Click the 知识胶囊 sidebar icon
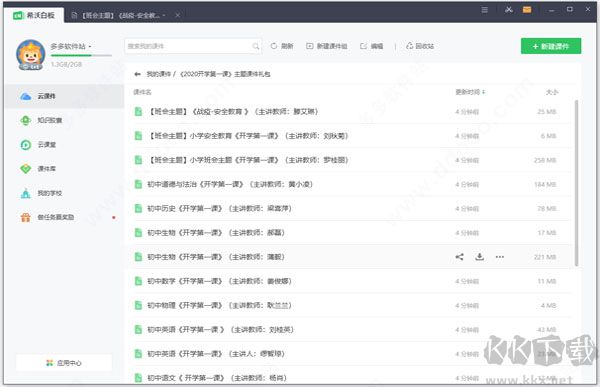The width and height of the screenshot is (600, 387). point(26,121)
